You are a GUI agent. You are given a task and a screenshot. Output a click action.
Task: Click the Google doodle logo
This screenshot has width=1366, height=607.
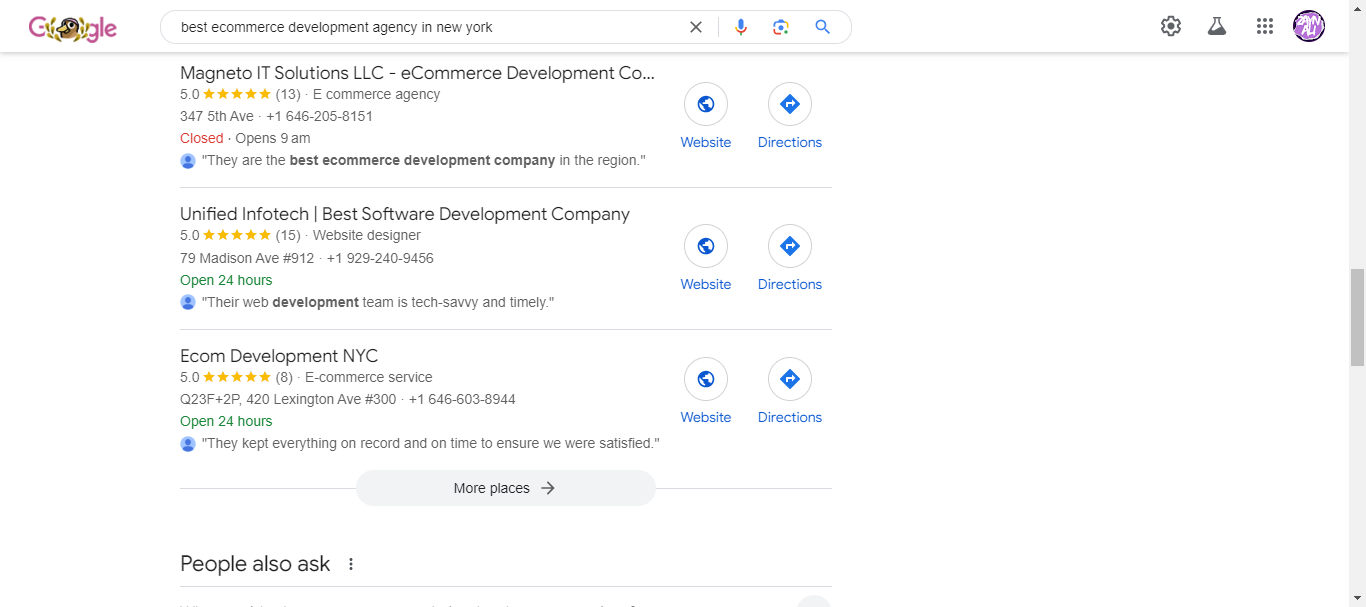72,28
